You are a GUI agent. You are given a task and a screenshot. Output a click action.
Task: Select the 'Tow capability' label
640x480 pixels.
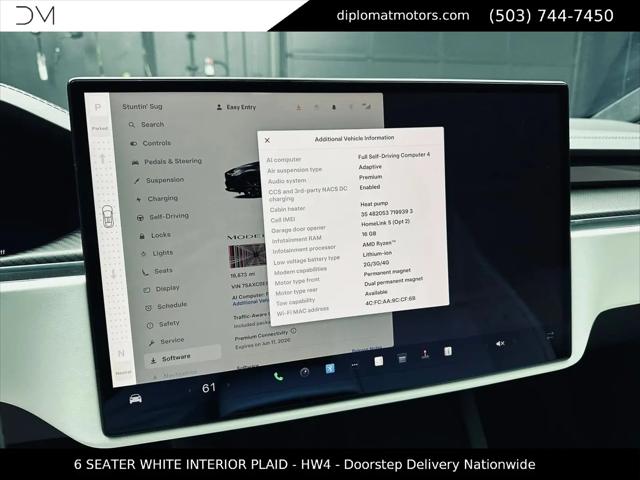tap(295, 302)
